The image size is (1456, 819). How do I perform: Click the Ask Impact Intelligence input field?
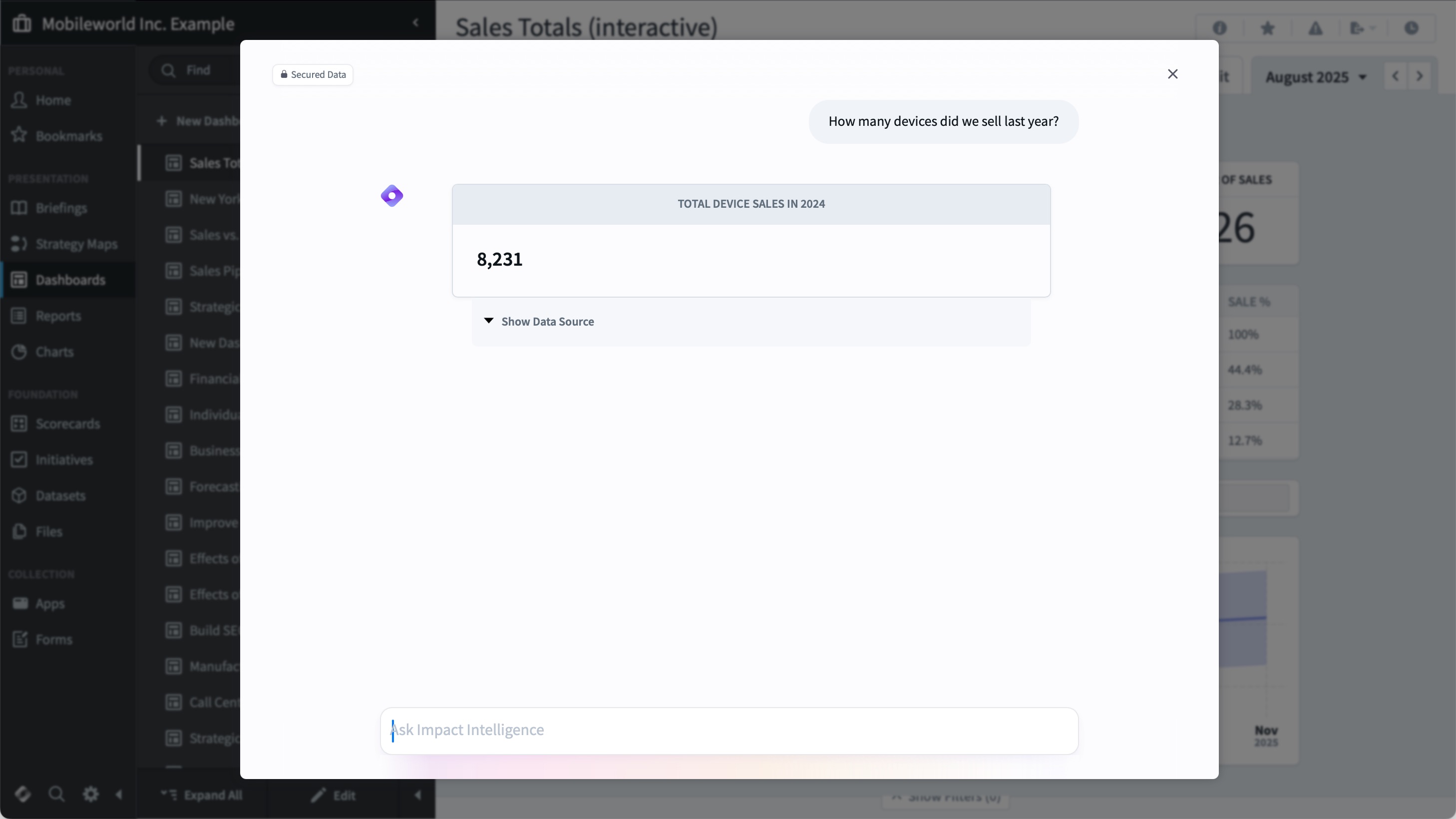pyautogui.click(x=729, y=730)
